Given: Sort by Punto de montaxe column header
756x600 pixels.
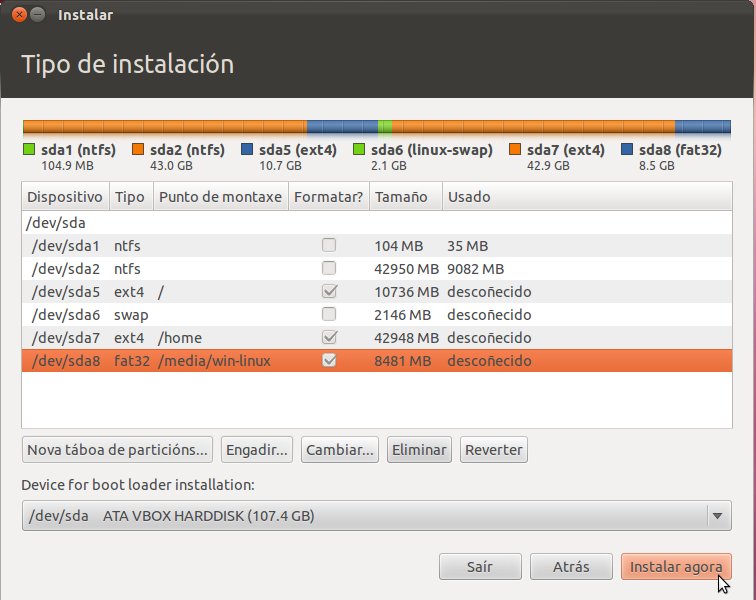Looking at the screenshot, I should (221, 196).
